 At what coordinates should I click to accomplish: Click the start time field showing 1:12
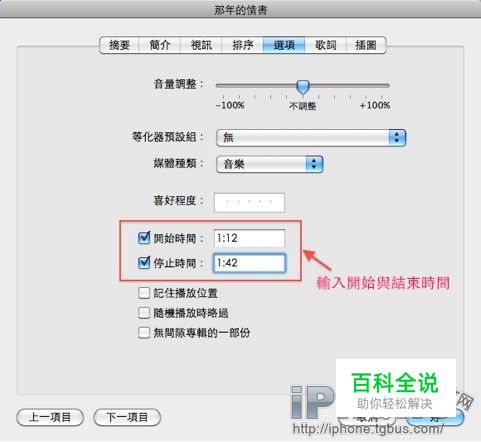click(249, 238)
